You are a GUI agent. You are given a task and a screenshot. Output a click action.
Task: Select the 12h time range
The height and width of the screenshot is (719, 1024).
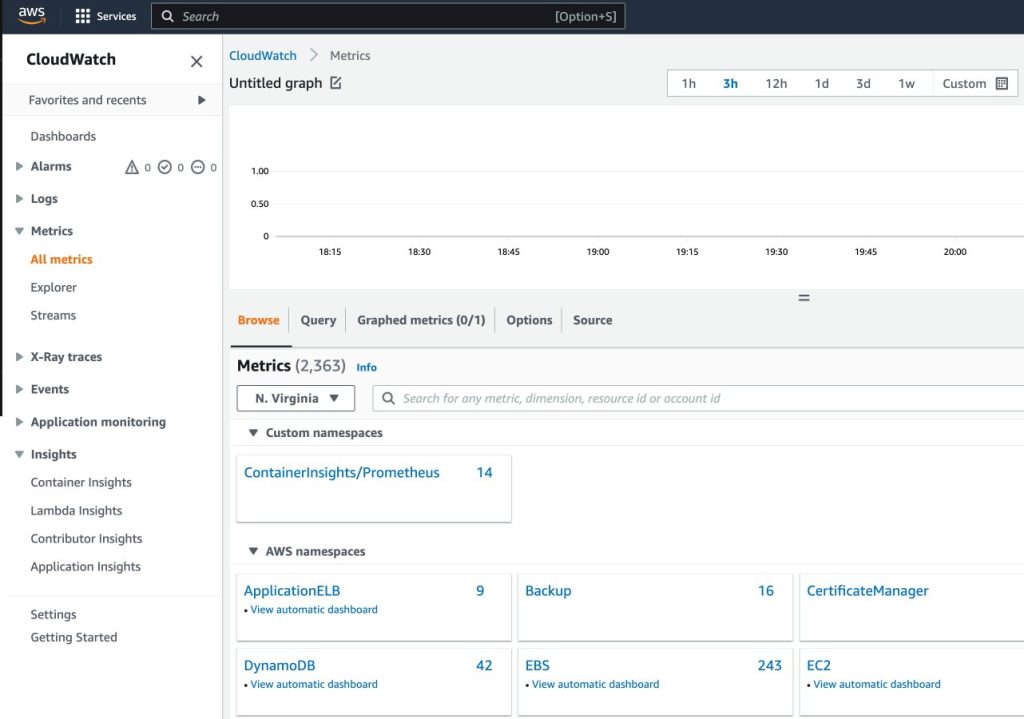776,84
